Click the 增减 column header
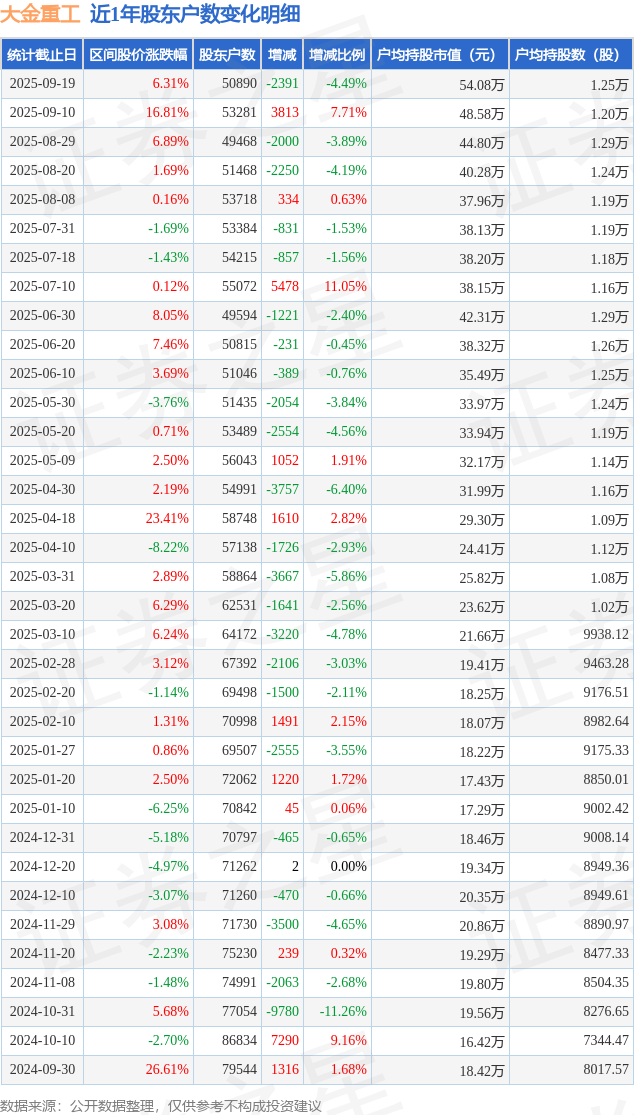 coord(282,55)
